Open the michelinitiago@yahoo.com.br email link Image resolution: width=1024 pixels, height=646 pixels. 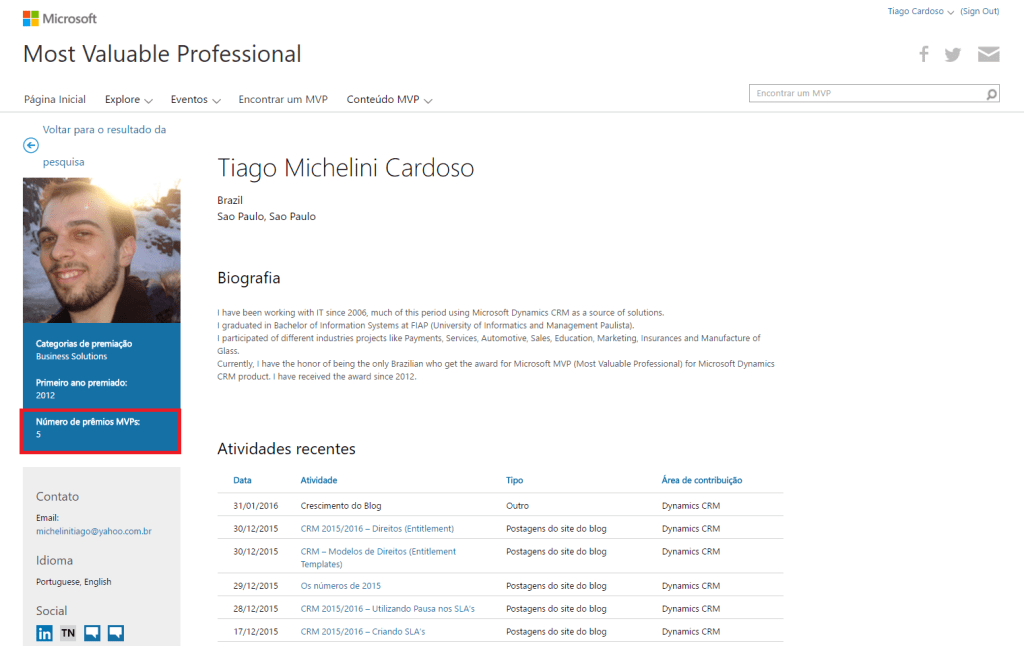point(93,532)
